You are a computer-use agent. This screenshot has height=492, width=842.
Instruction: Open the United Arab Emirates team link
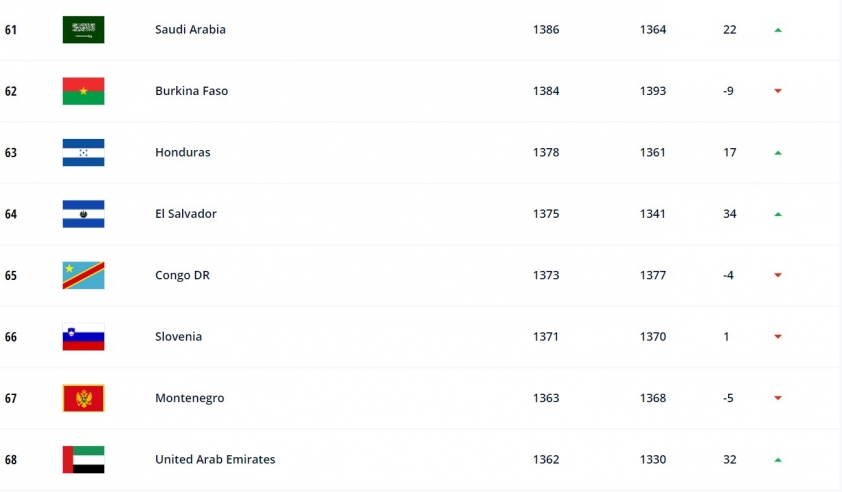(215, 459)
